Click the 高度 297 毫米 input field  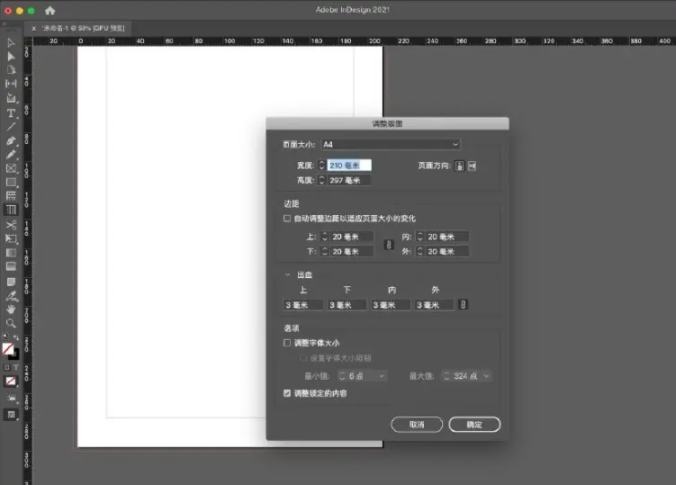349,180
